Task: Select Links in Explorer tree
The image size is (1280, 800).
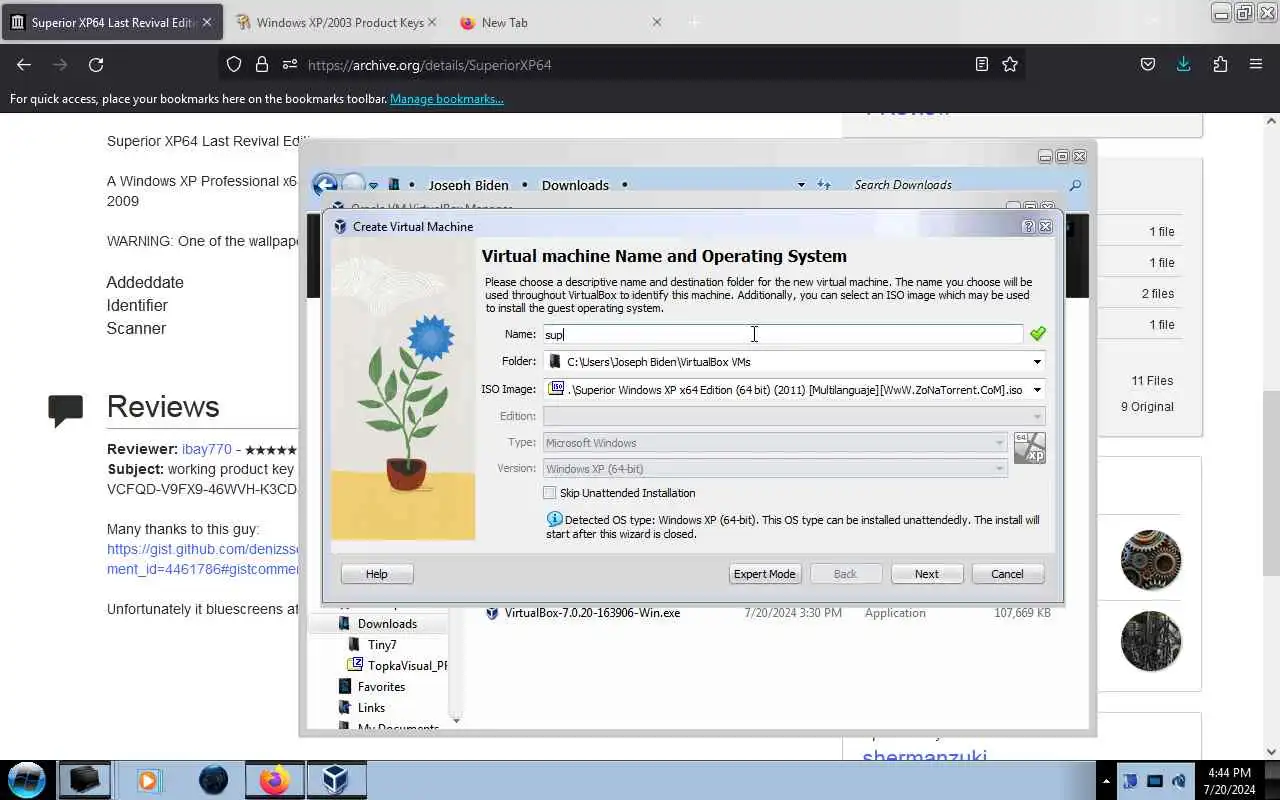Action: 371,708
